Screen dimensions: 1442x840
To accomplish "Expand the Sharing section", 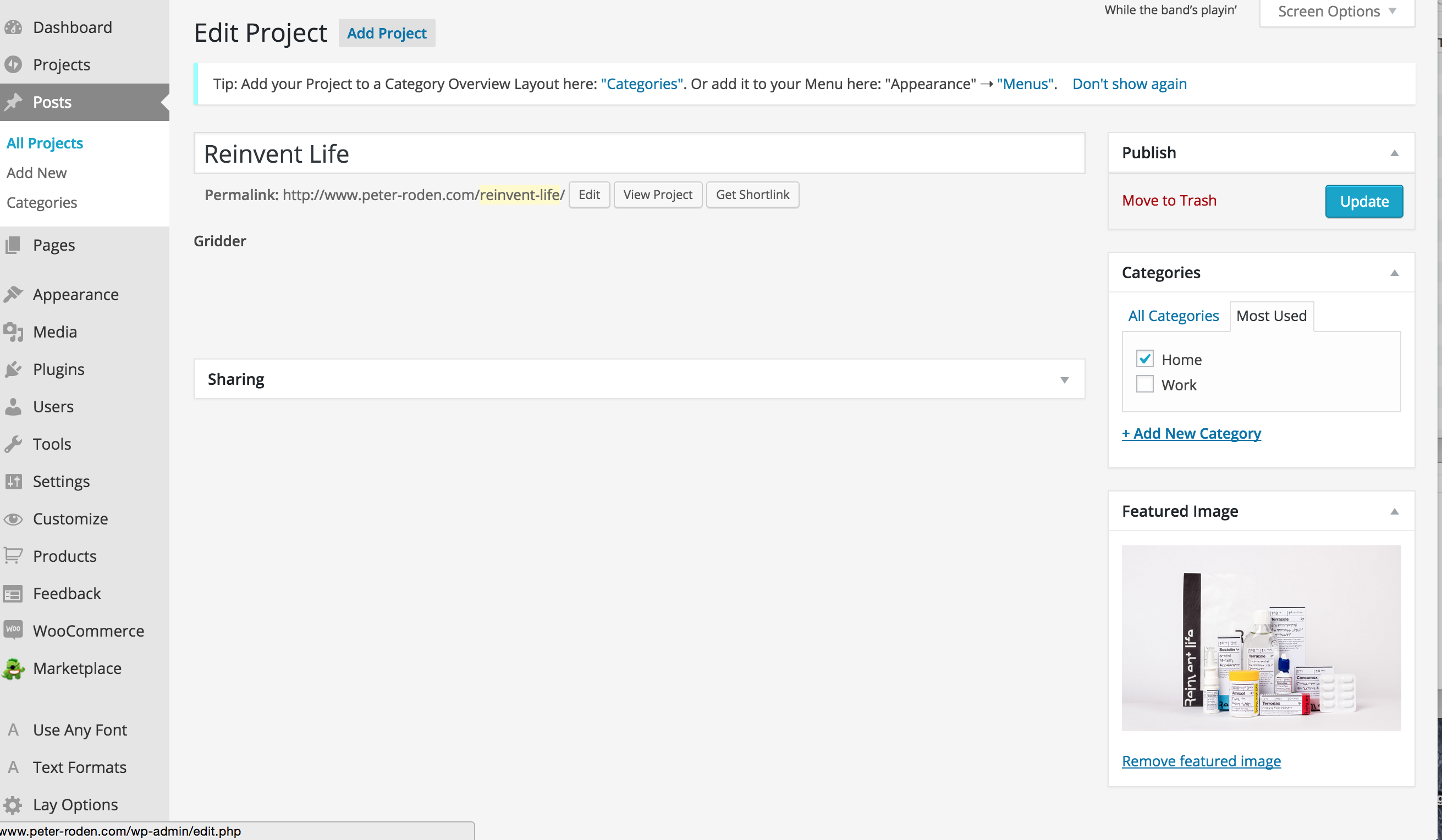I will pos(1064,379).
